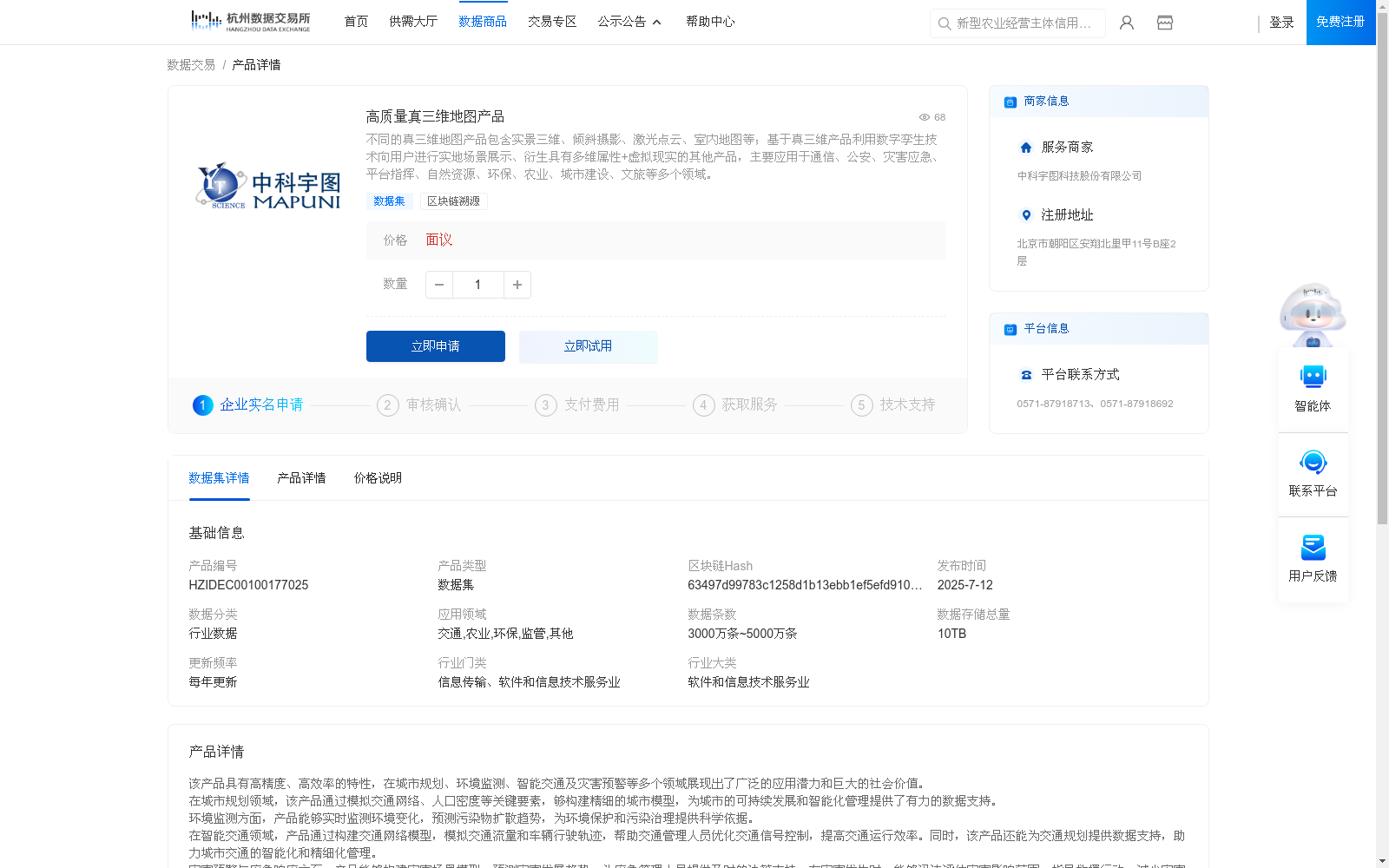The height and width of the screenshot is (868, 1389).
Task: Click the quantity input field
Action: click(x=478, y=285)
